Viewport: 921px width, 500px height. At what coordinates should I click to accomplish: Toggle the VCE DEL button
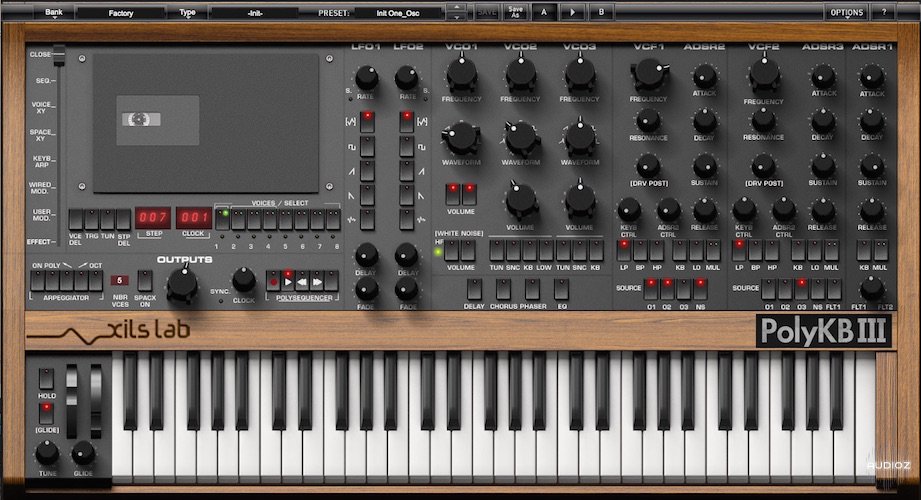(76, 219)
